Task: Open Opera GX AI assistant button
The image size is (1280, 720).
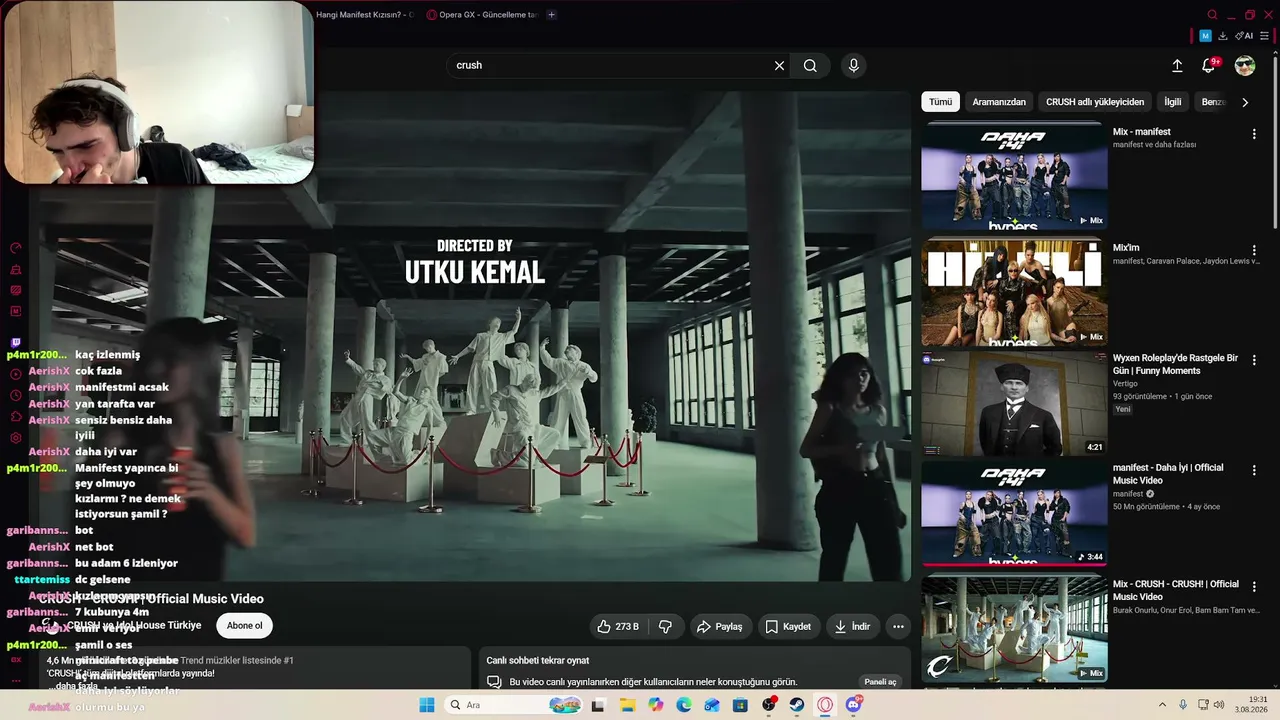Action: coord(1245,36)
